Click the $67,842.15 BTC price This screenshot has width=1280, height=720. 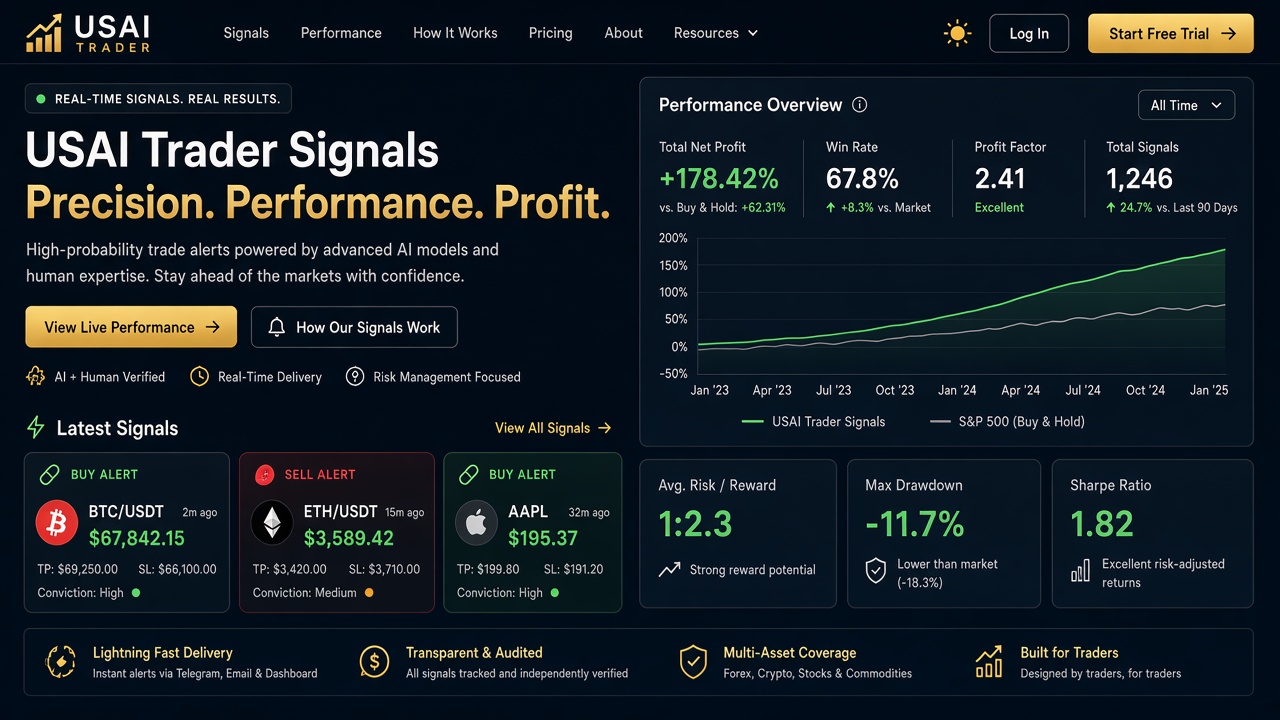click(137, 538)
